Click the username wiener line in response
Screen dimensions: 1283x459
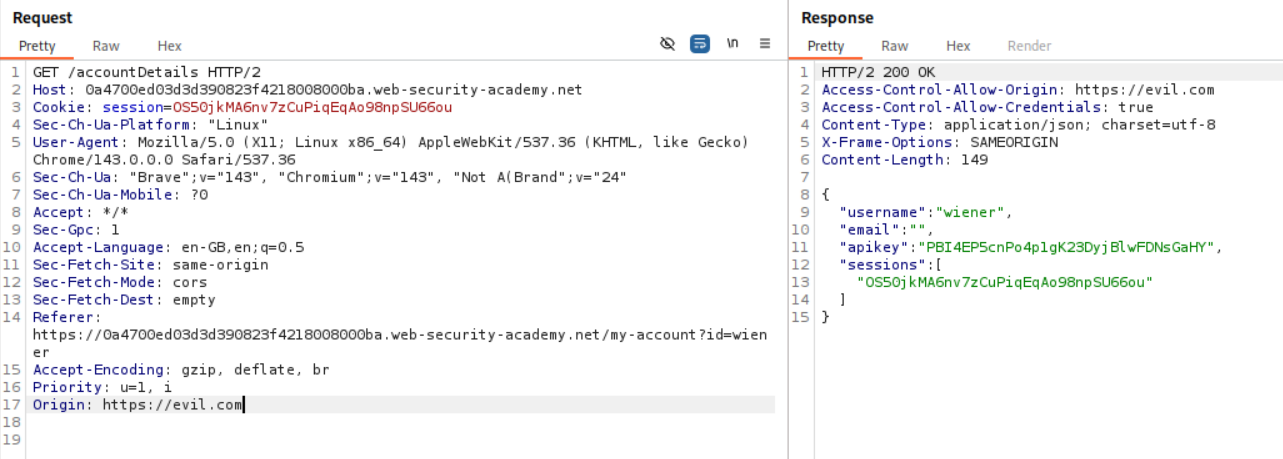point(926,212)
